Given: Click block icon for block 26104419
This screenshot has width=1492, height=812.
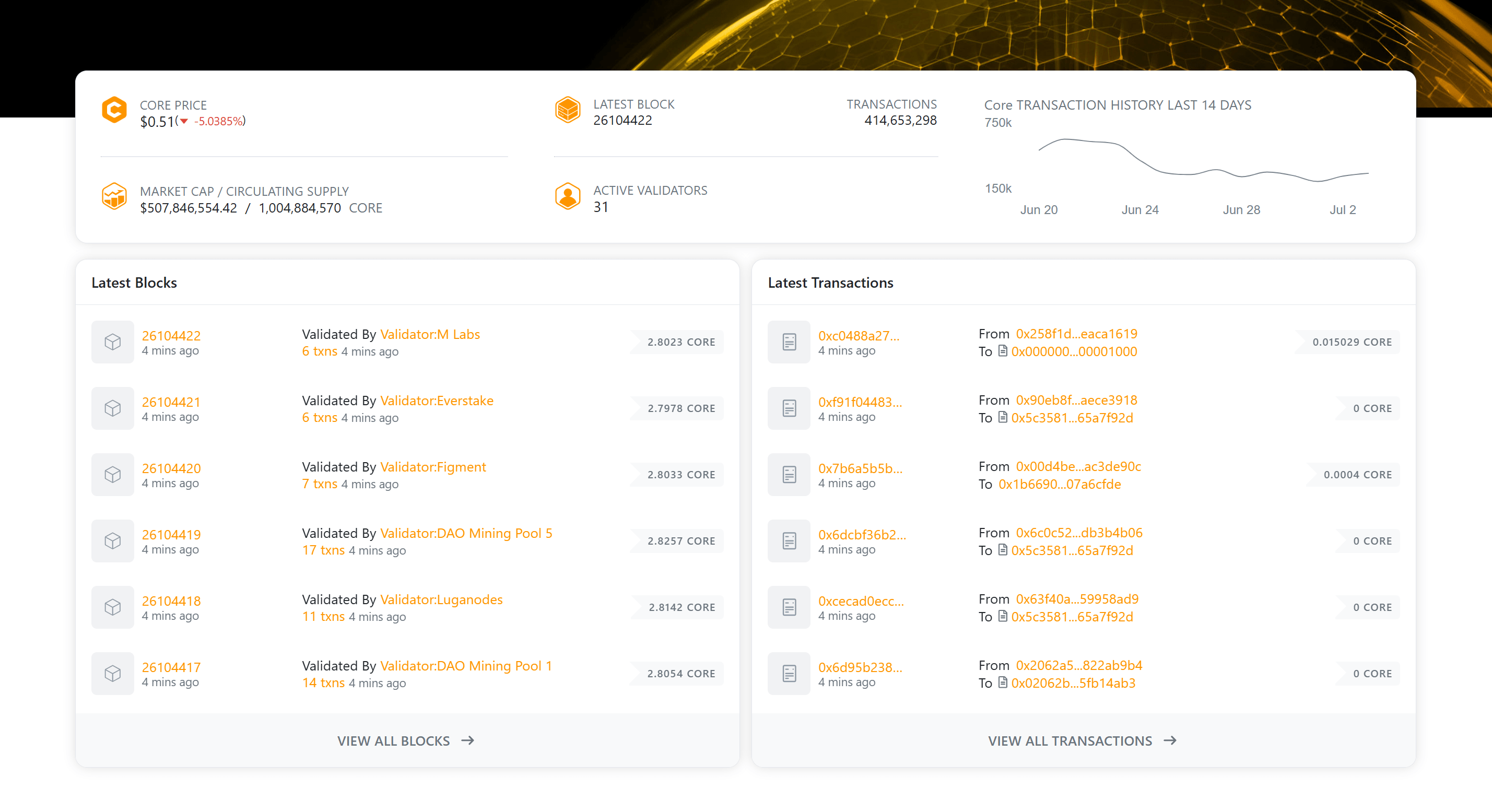Looking at the screenshot, I should 113,541.
